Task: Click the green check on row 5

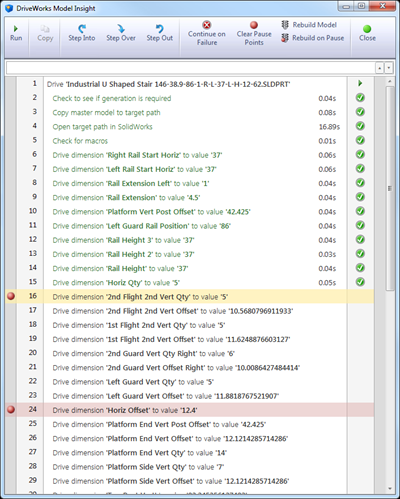Action: 360,140
